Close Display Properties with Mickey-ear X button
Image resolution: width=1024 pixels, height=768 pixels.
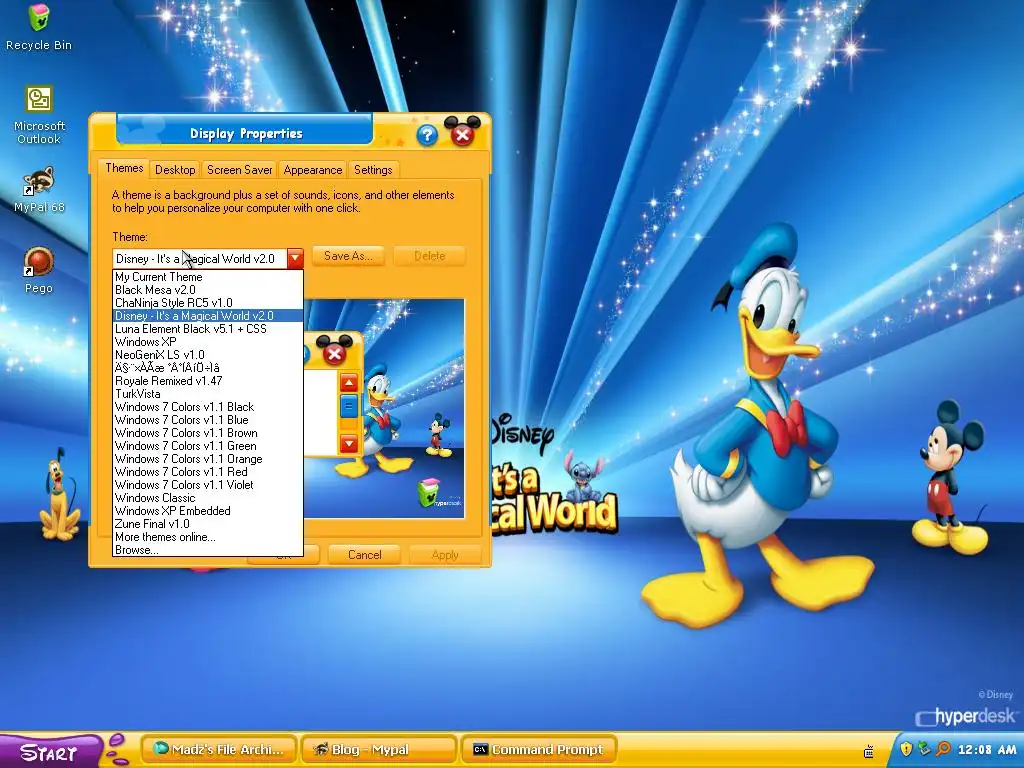tap(462, 135)
